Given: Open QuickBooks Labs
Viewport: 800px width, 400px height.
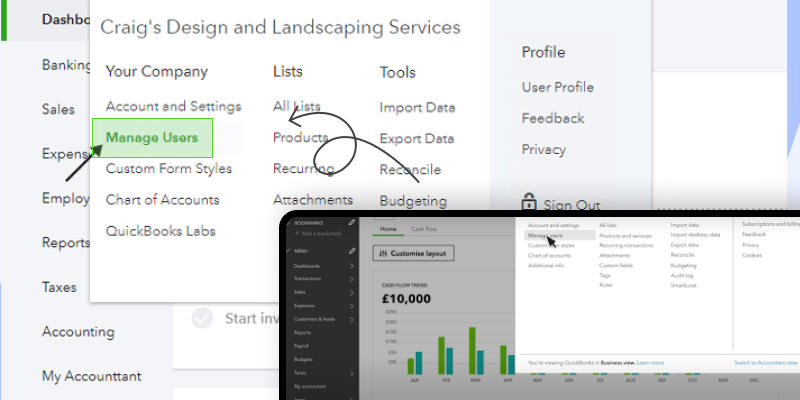Looking at the screenshot, I should coord(161,231).
